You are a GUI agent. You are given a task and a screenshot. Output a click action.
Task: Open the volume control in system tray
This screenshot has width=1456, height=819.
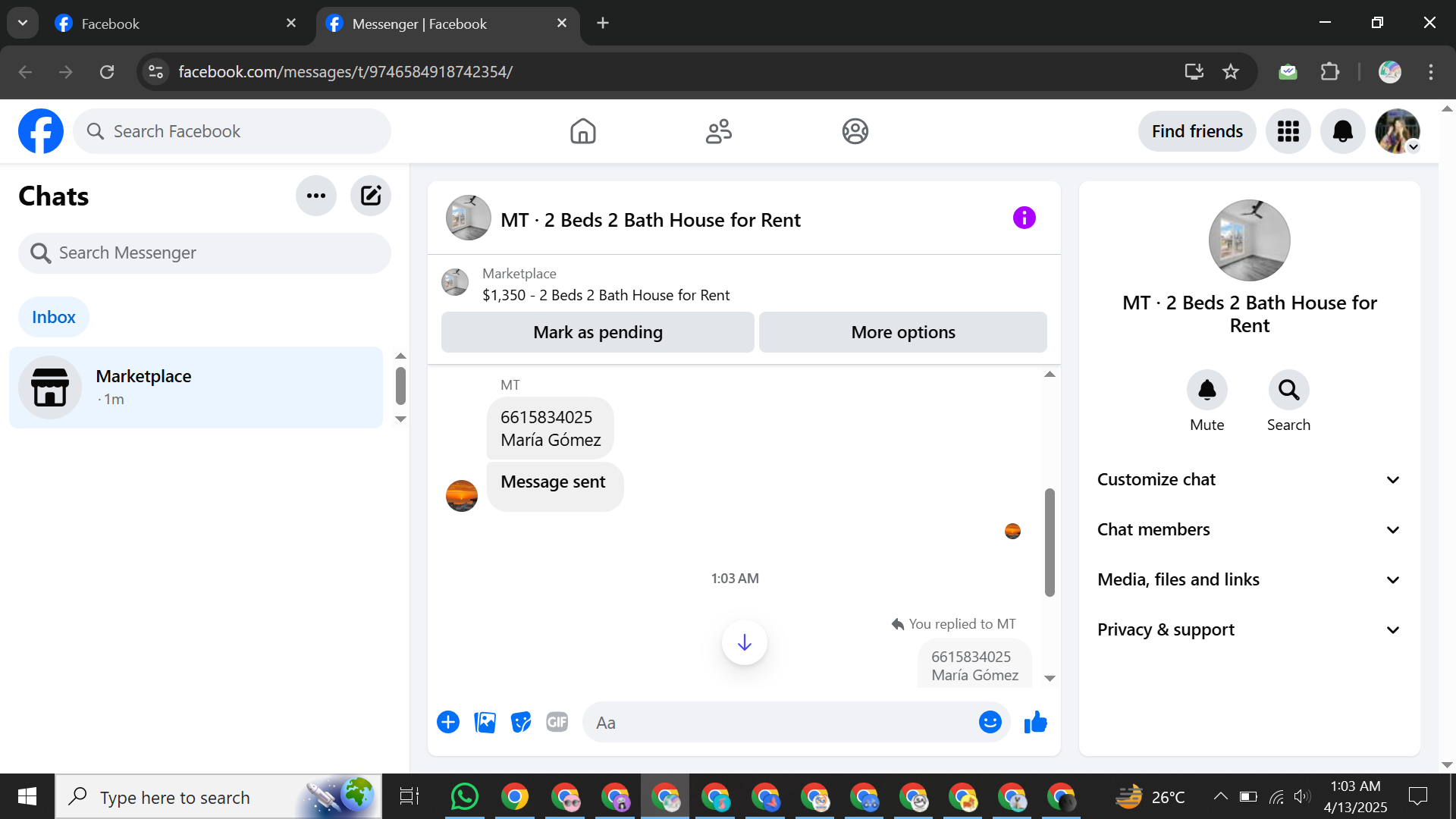tap(1302, 796)
